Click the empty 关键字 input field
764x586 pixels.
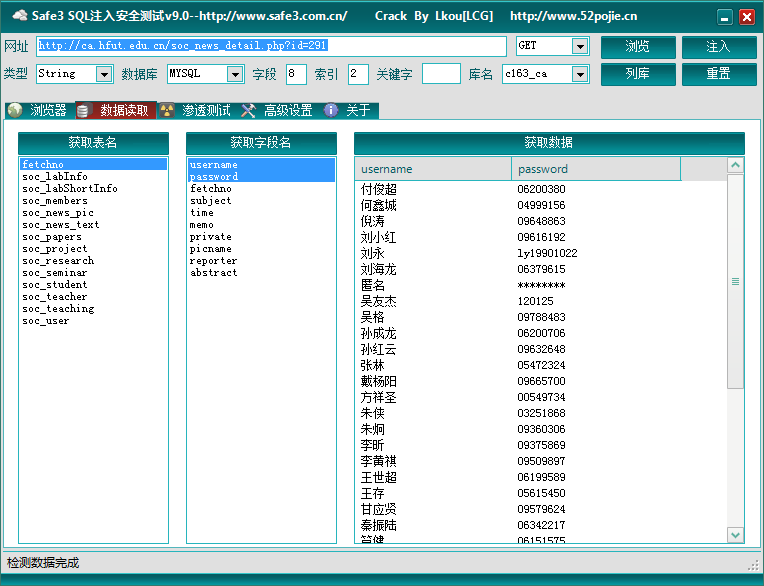tap(441, 74)
